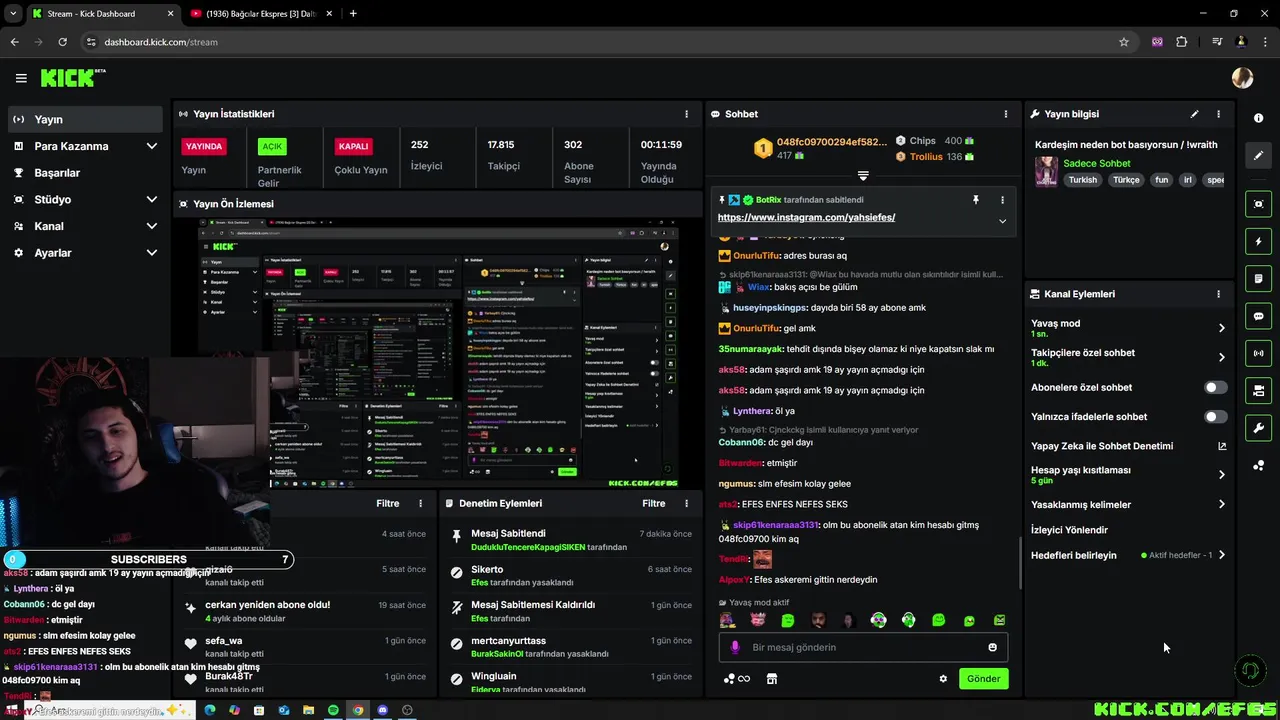Toggle the wrench widget icon in right rail

point(1258,428)
